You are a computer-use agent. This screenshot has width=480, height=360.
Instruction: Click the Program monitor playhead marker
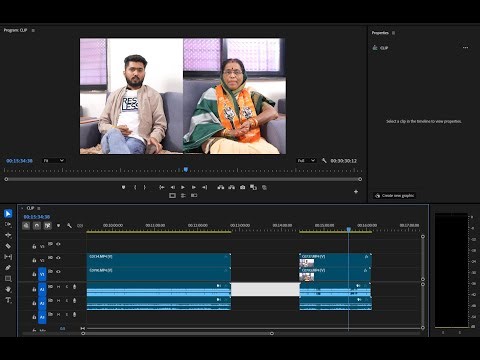[x=186, y=170]
